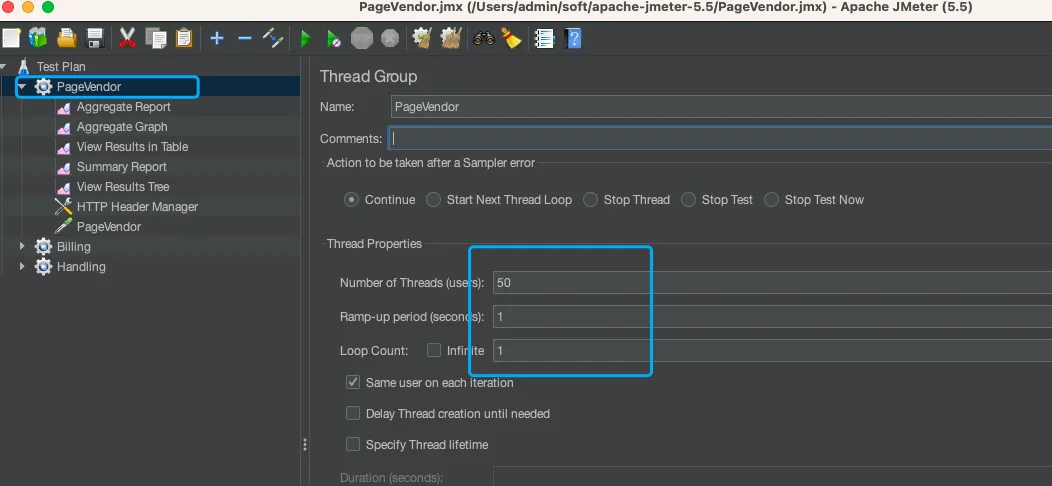This screenshot has height=486, width=1052.
Task: Click the Number of Threads field
Action: click(772, 283)
